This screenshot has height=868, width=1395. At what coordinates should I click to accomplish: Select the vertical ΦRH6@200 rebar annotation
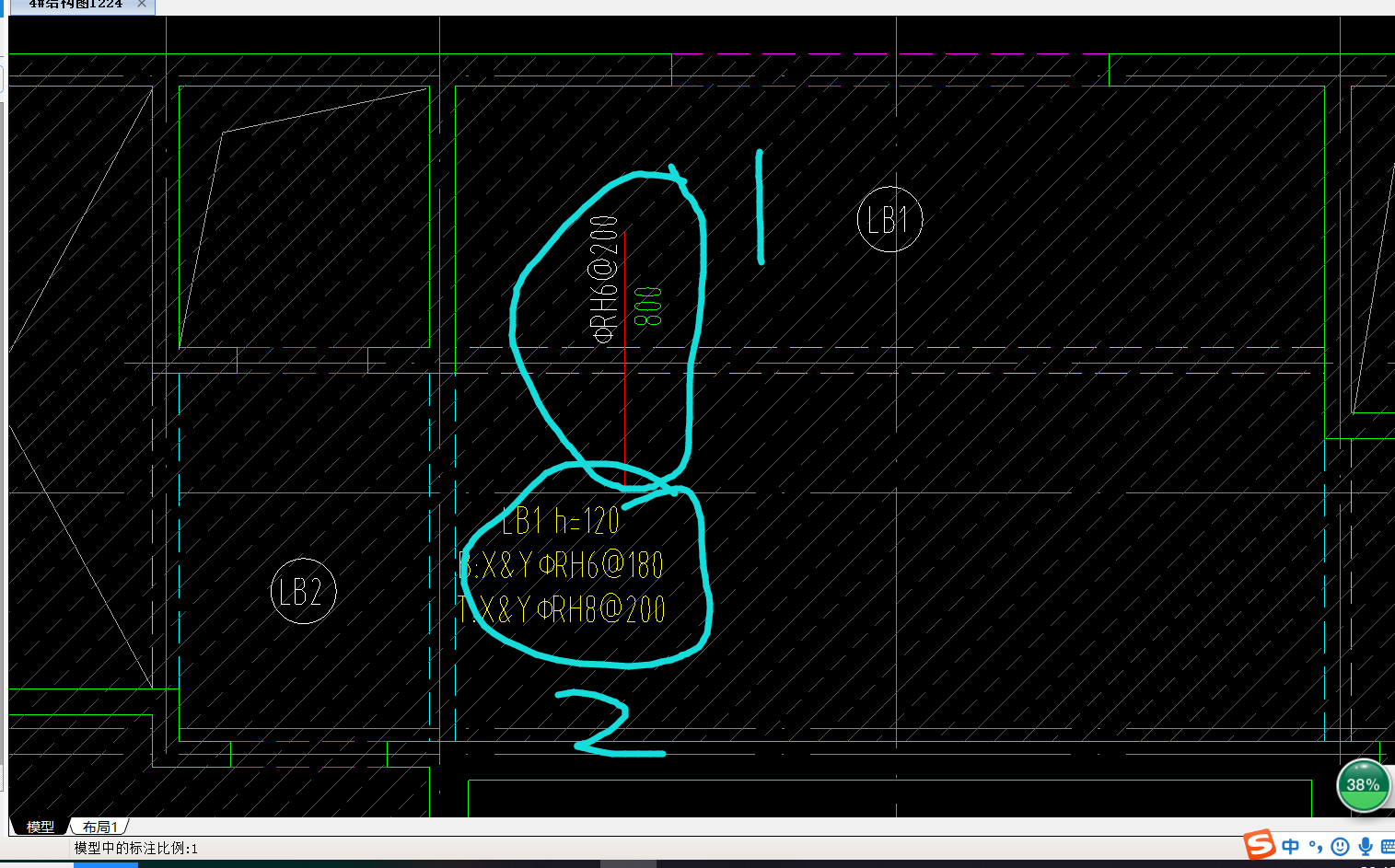tap(604, 279)
